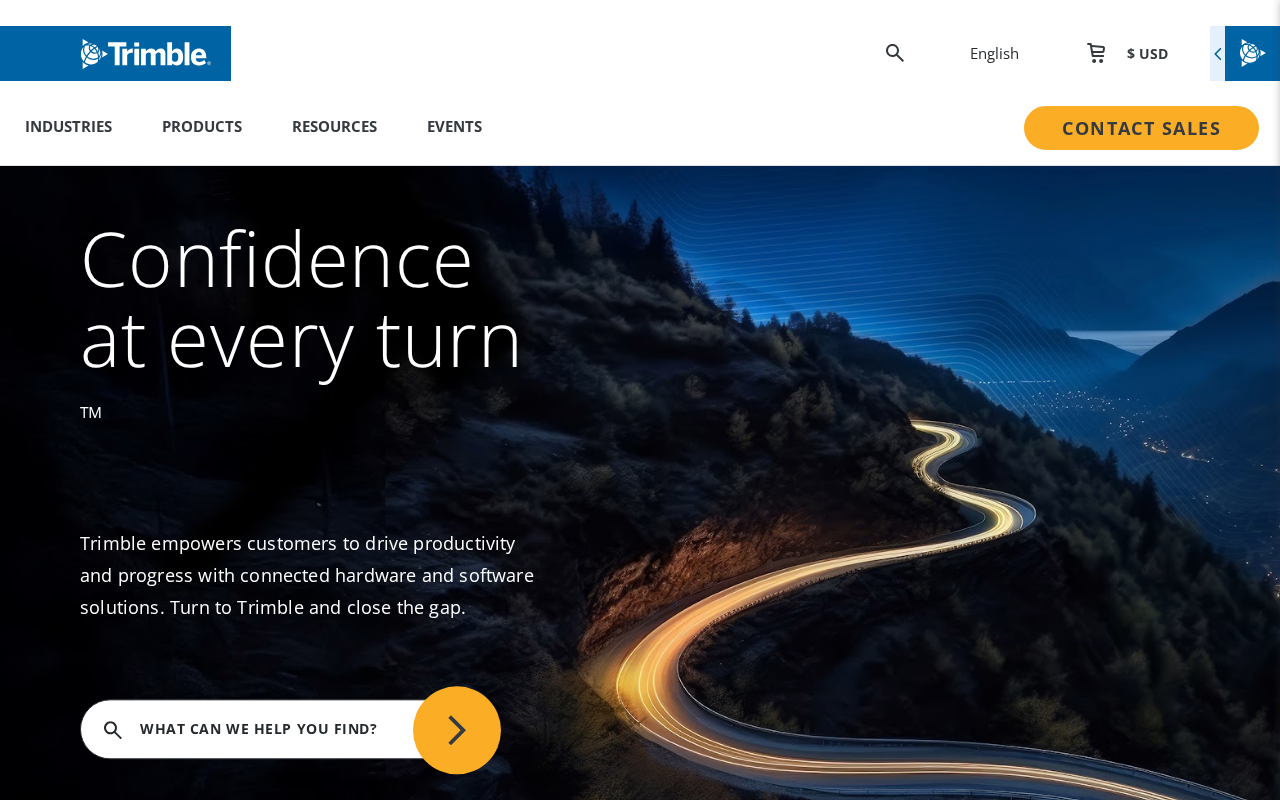Click the distant lake valley in hero image

click(x=1150, y=420)
